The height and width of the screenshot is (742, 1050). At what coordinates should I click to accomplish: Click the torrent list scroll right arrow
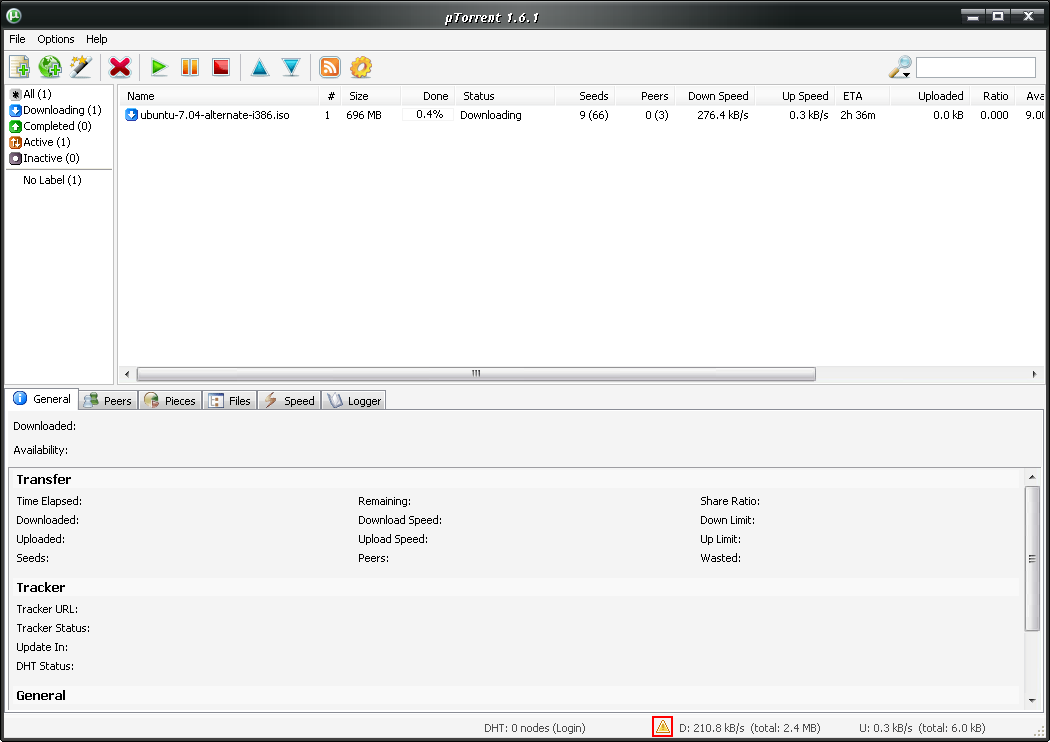[x=1035, y=374]
